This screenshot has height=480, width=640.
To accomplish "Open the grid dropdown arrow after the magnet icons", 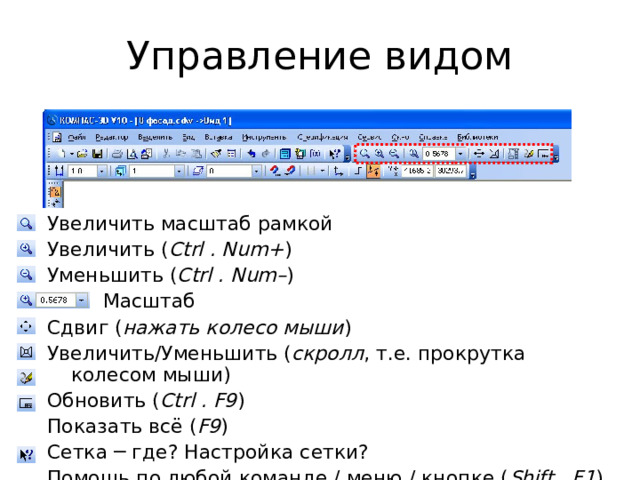I will (x=322, y=171).
